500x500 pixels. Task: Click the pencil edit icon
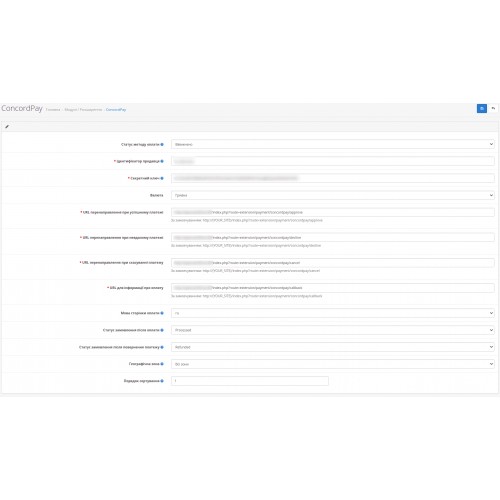7,127
